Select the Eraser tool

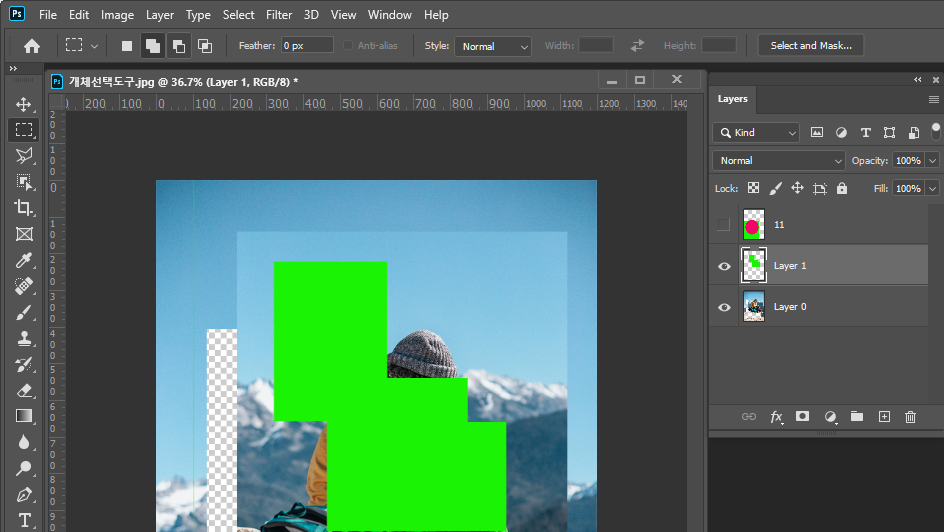click(23, 390)
